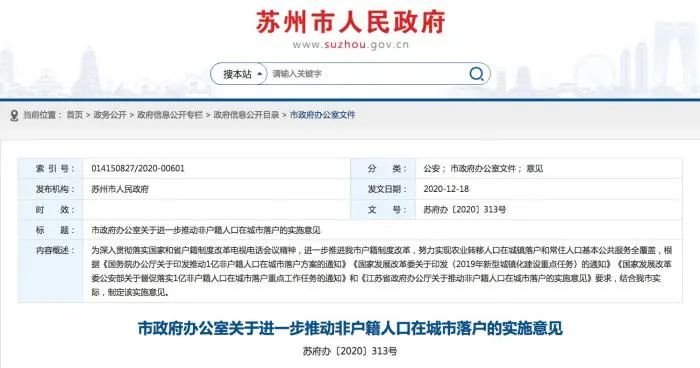Select 苏府办〔2020〕313号 in the table
This screenshot has width=700, height=368.
[x=465, y=209]
